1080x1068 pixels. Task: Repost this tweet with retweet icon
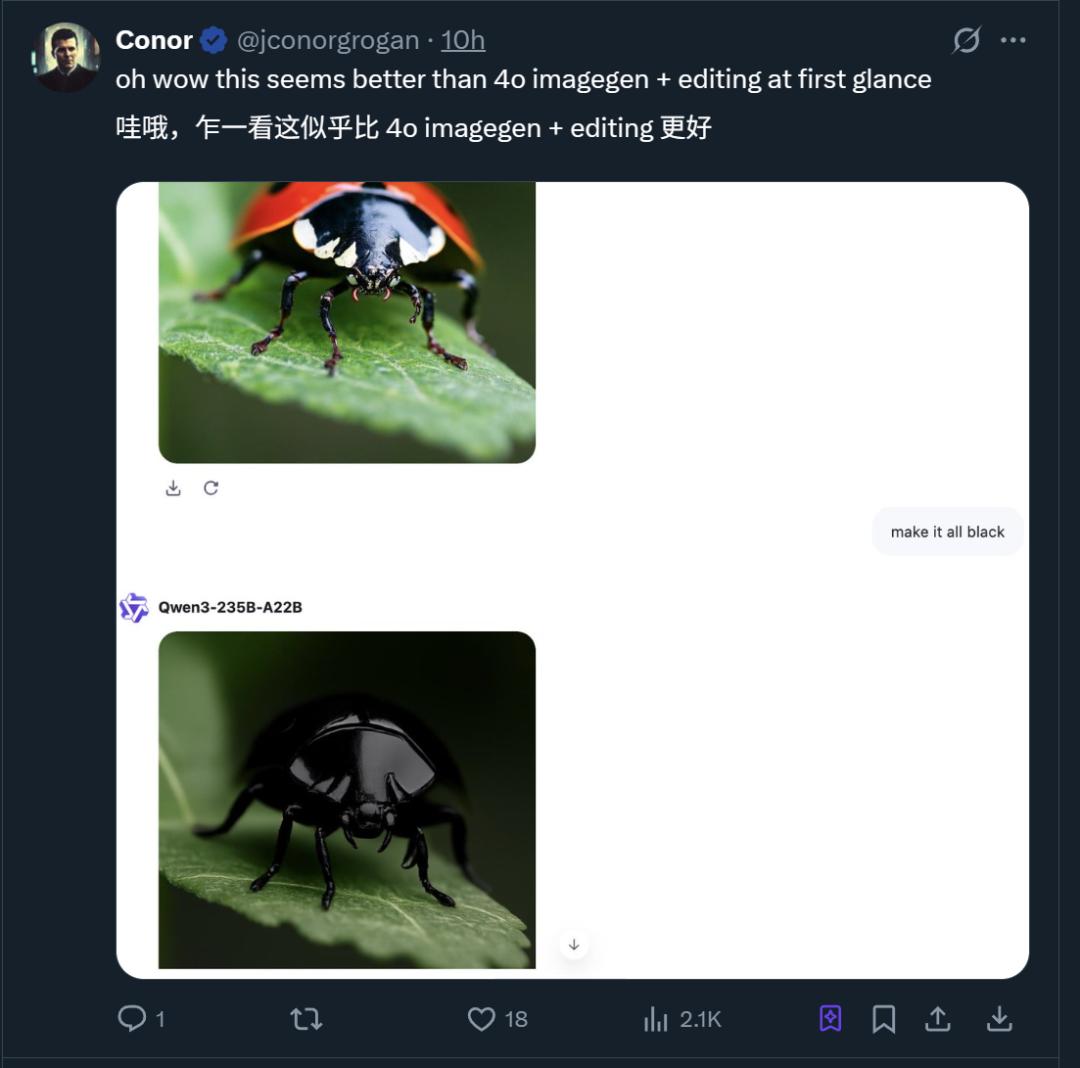click(x=306, y=1018)
